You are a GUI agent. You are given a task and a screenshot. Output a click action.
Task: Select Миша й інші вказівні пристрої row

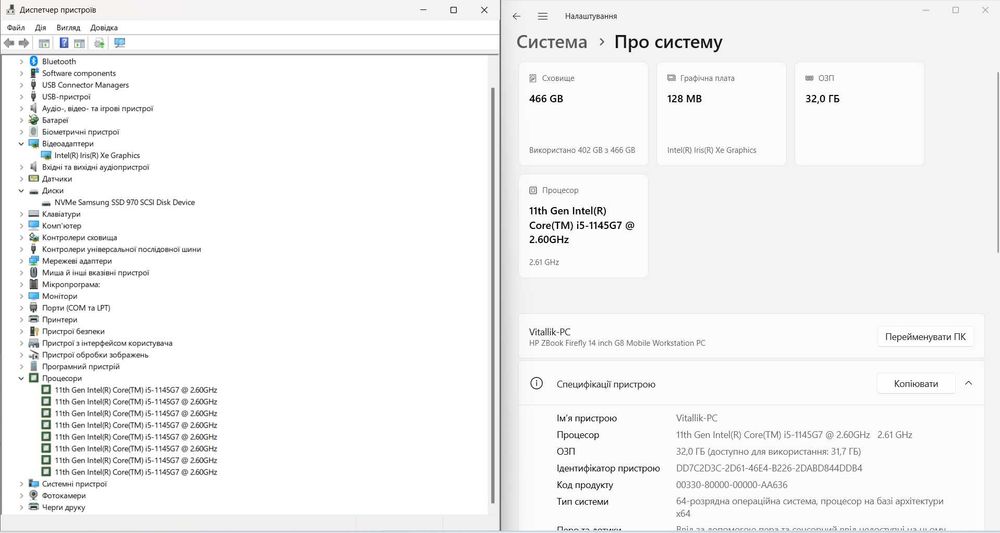[96, 272]
